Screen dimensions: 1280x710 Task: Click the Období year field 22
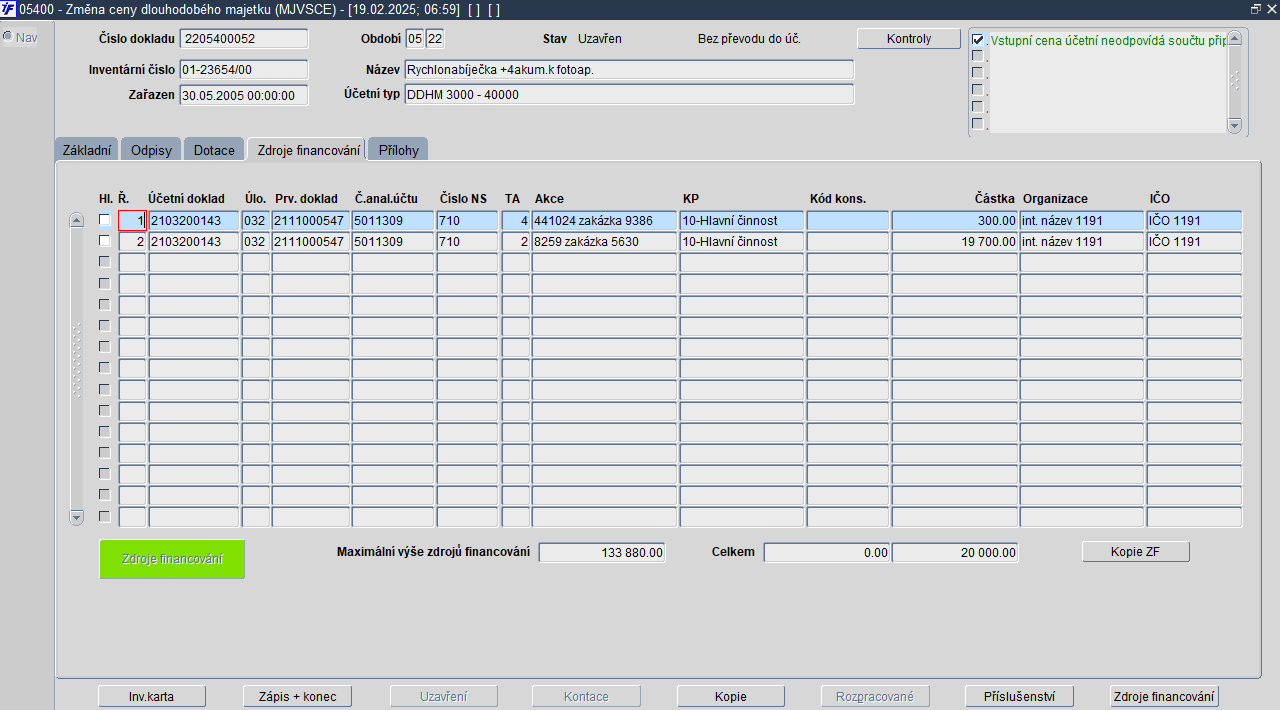click(434, 39)
